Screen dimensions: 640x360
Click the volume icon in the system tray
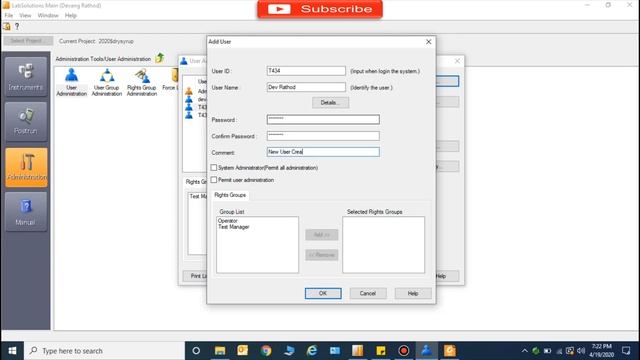tap(581, 351)
